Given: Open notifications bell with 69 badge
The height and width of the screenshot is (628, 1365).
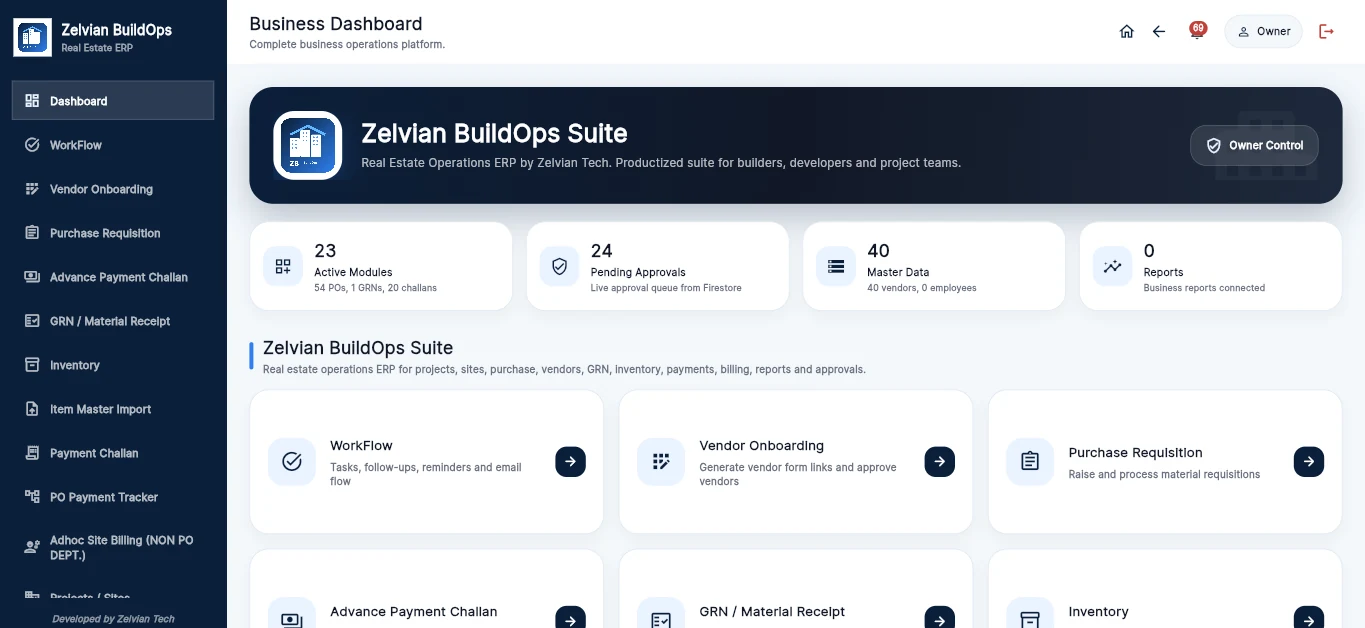Looking at the screenshot, I should (1196, 31).
